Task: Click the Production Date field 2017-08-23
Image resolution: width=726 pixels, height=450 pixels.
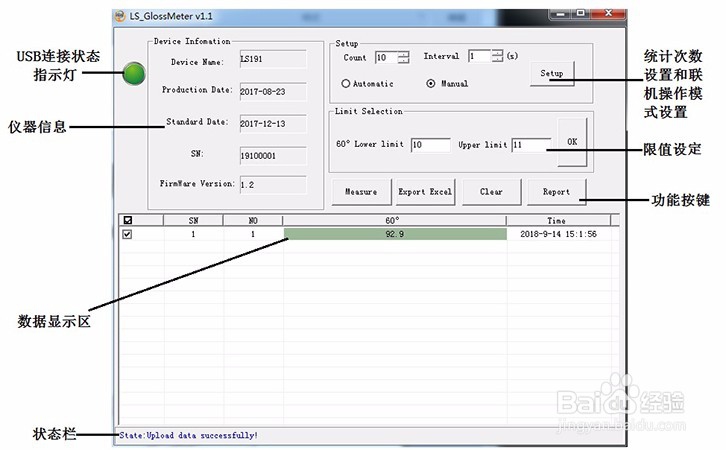Action: click(273, 92)
